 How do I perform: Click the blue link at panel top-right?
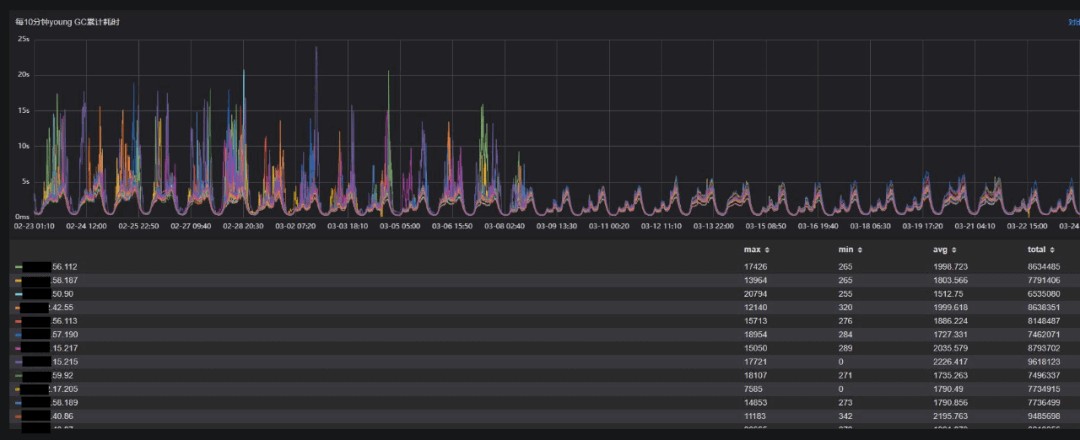tap(1073, 21)
